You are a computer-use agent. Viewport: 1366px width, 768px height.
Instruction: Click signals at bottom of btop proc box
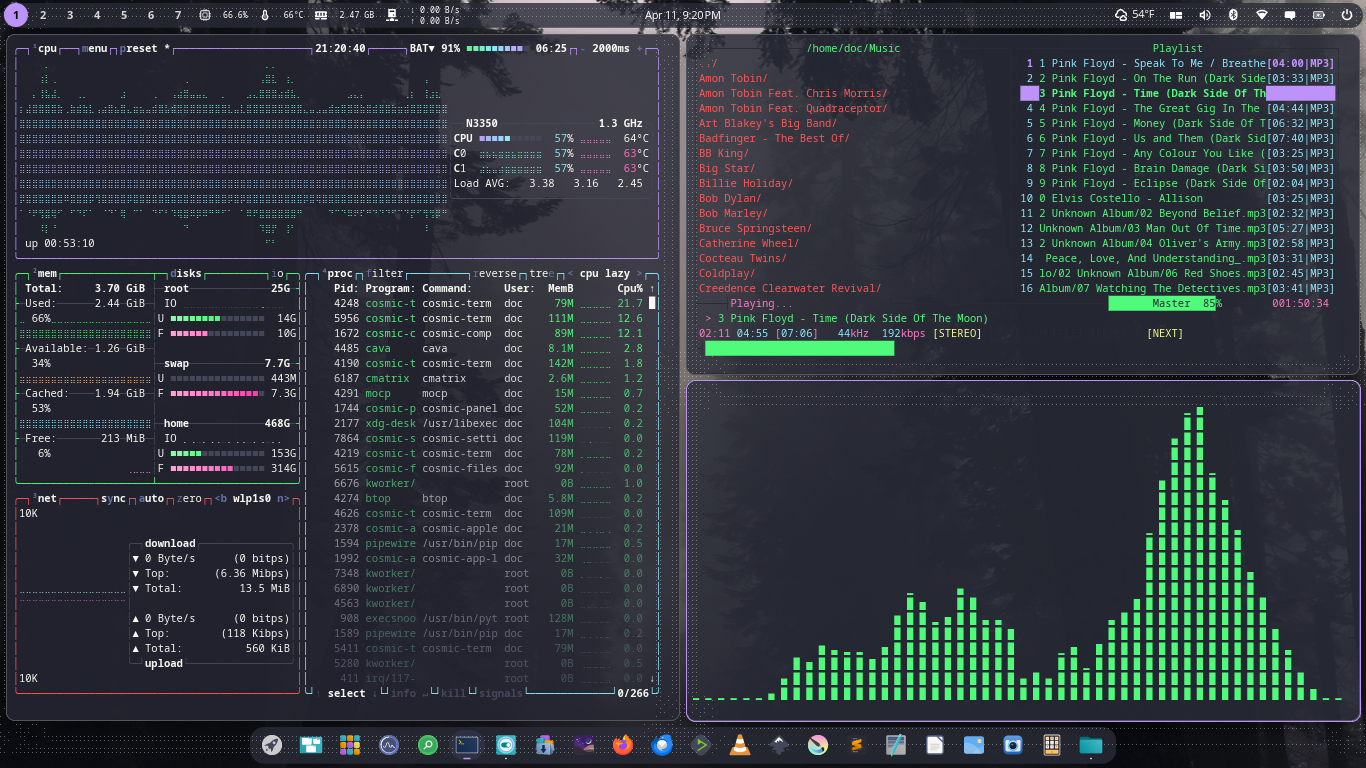(x=500, y=693)
